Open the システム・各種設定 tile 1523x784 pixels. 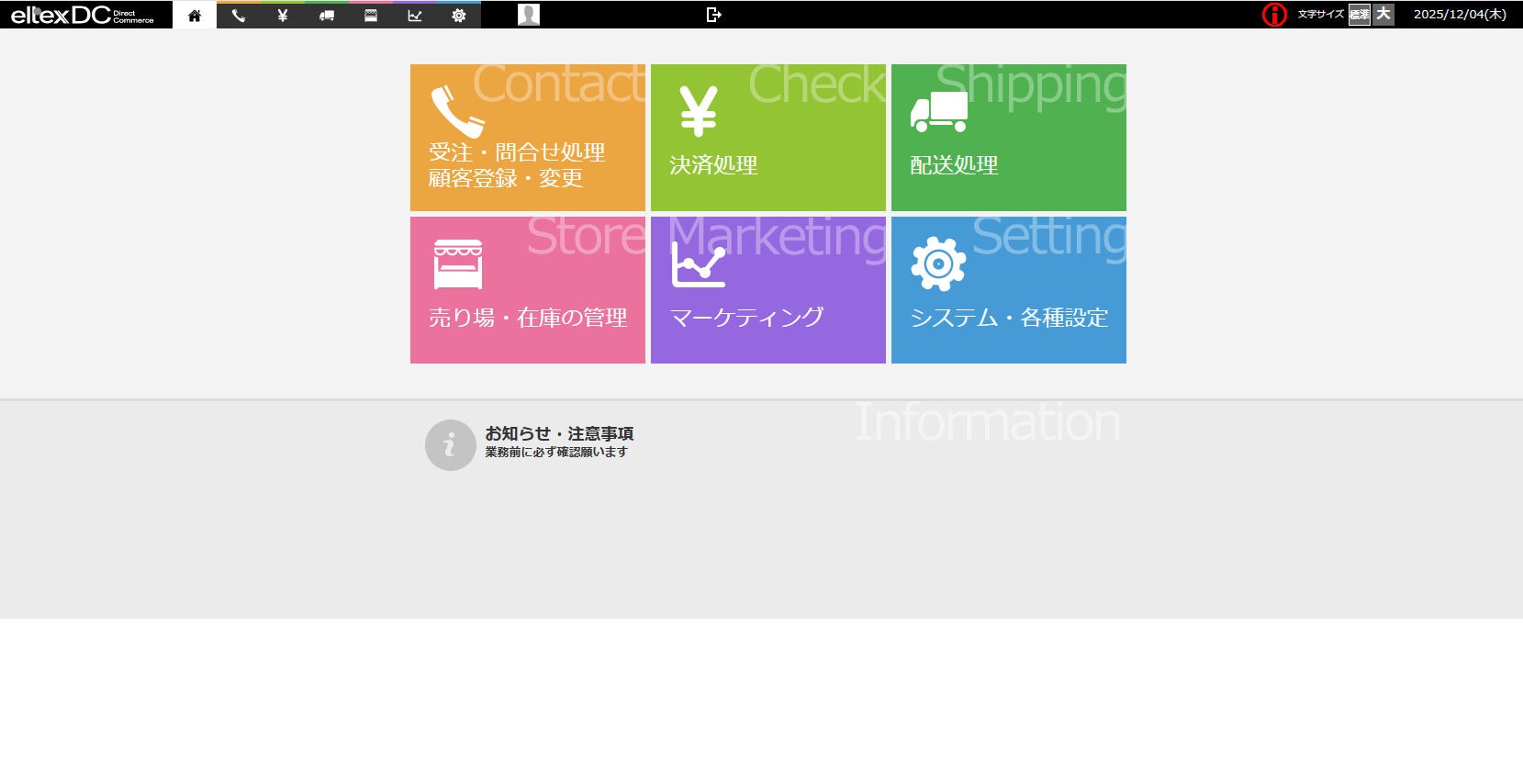point(1009,290)
